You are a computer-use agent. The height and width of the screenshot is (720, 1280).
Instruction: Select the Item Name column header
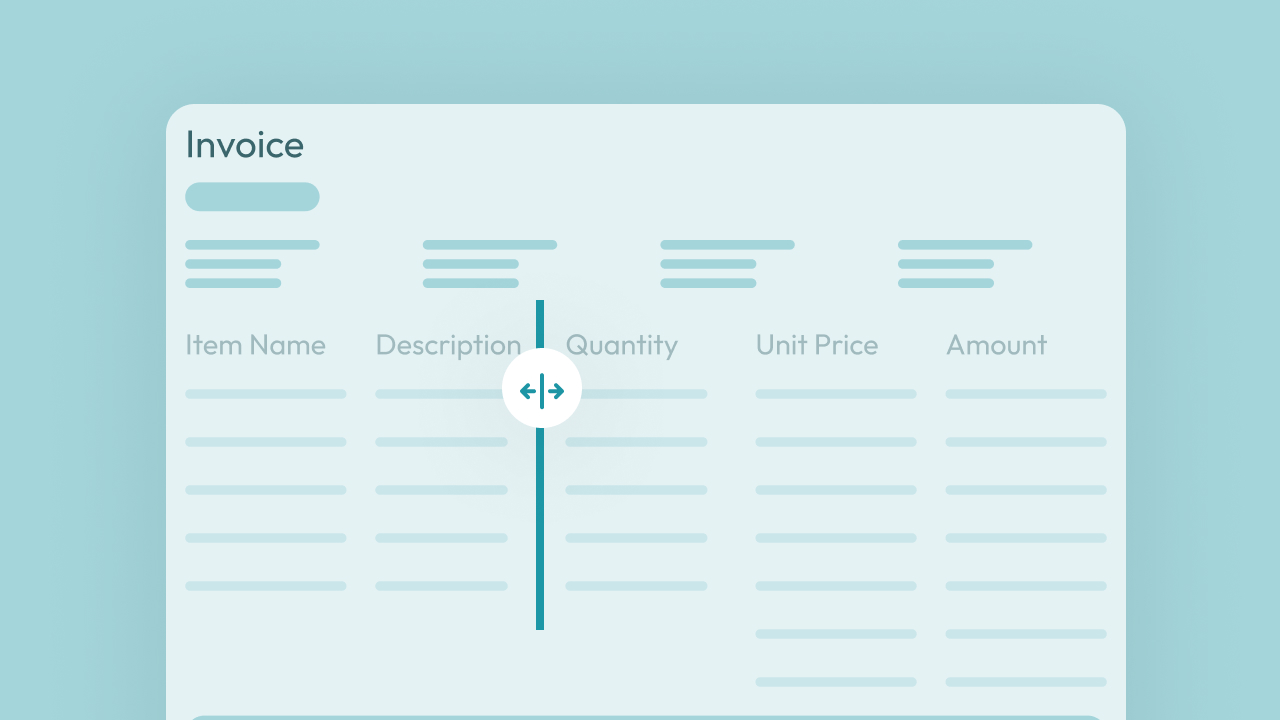(256, 345)
